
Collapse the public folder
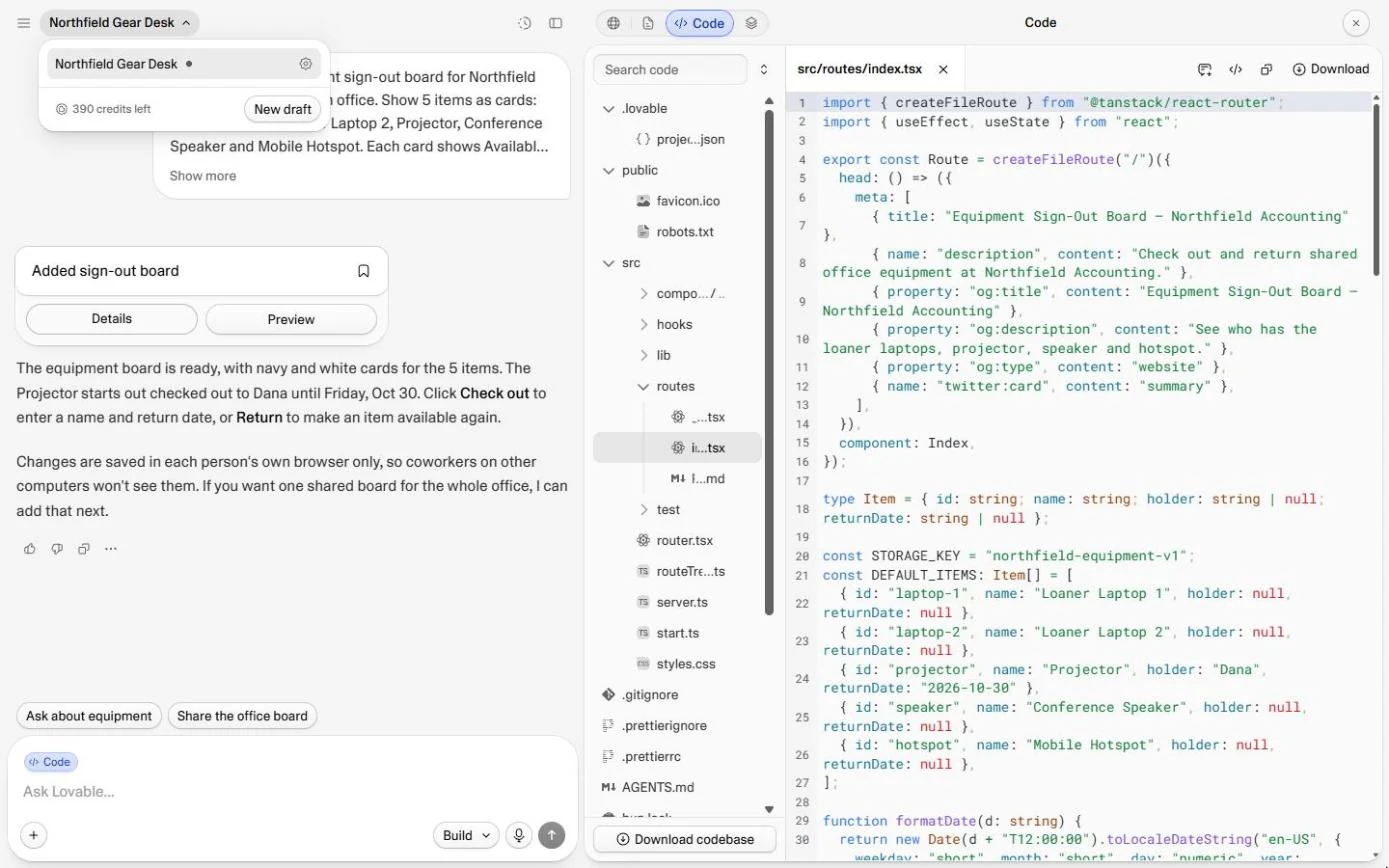[x=608, y=171]
